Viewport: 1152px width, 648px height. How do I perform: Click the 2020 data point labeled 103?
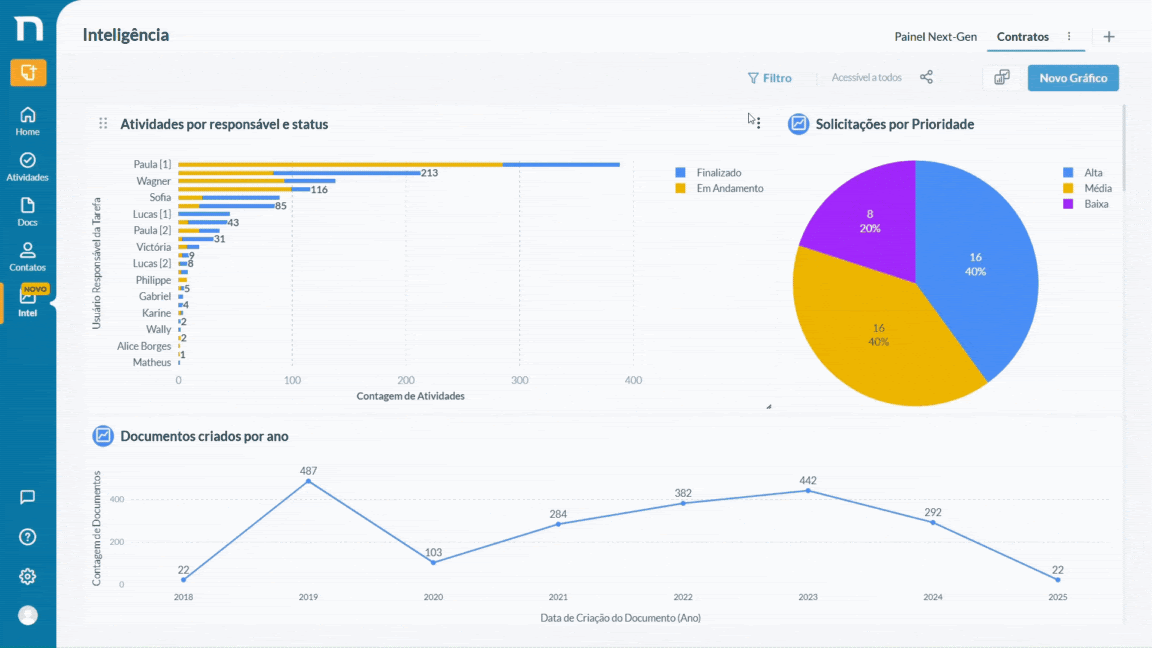pyautogui.click(x=433, y=563)
